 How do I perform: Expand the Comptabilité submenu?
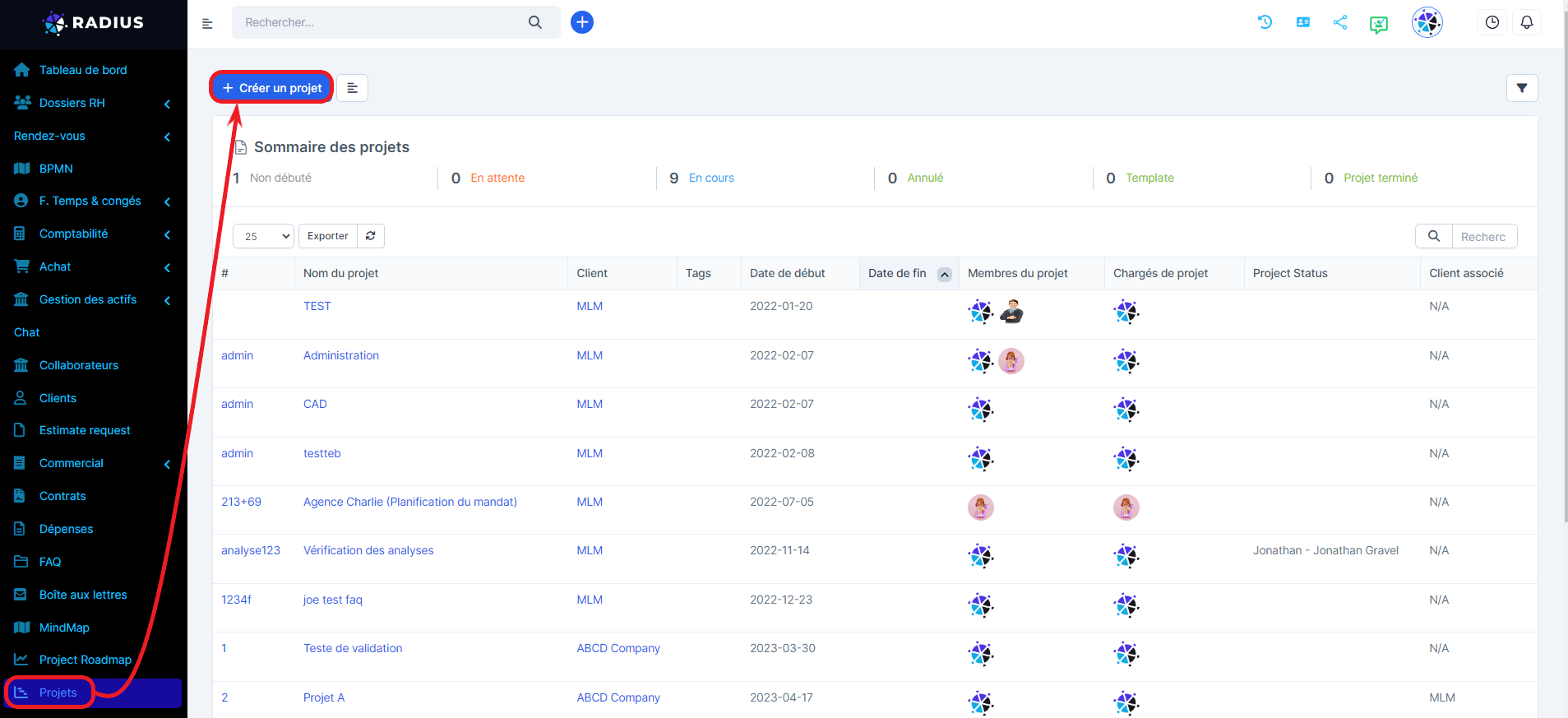(168, 234)
